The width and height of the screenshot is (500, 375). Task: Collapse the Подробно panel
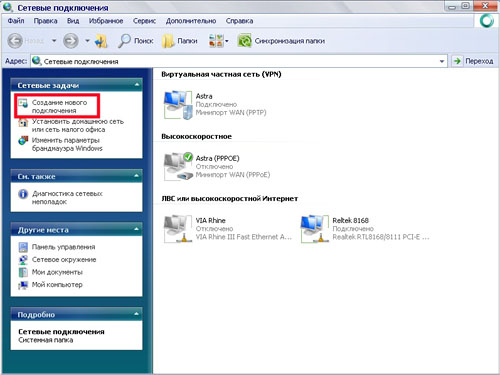137,314
